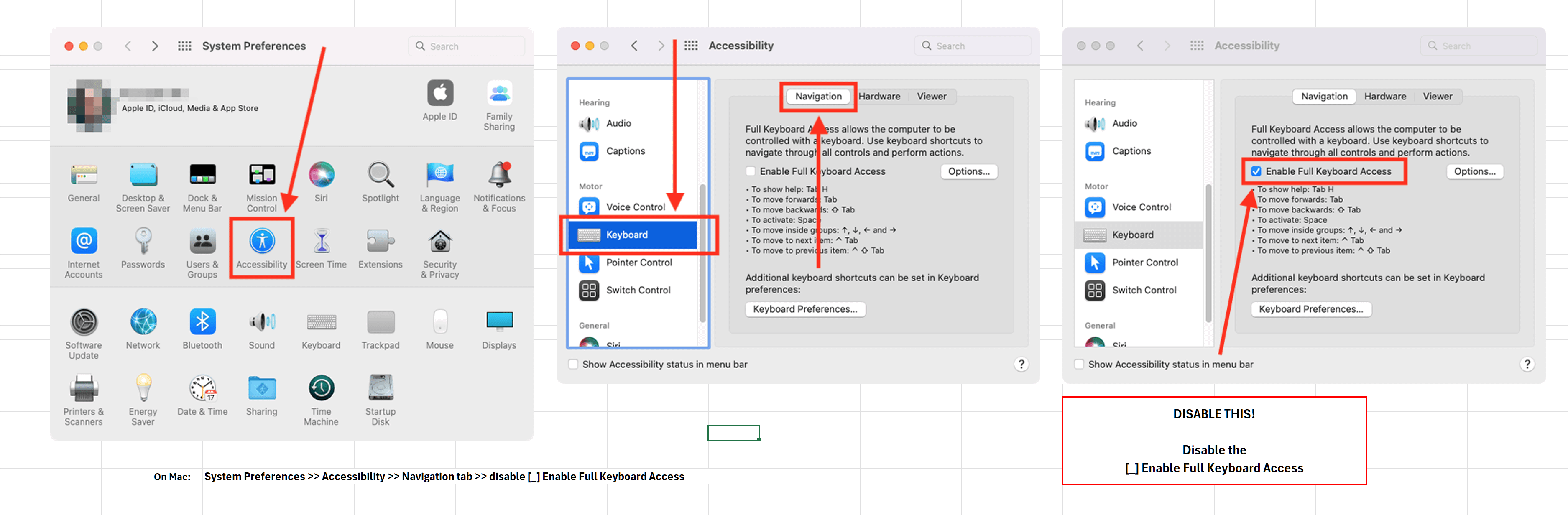Uncheck the checked Enable Full Keyboard Access box

pos(1256,172)
